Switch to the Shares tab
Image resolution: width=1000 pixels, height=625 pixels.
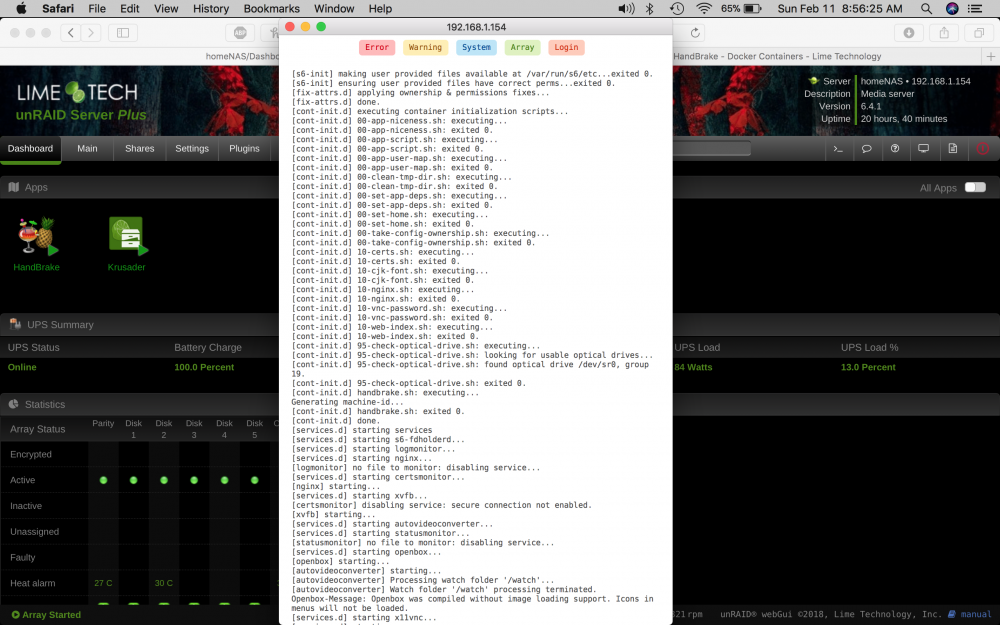140,149
